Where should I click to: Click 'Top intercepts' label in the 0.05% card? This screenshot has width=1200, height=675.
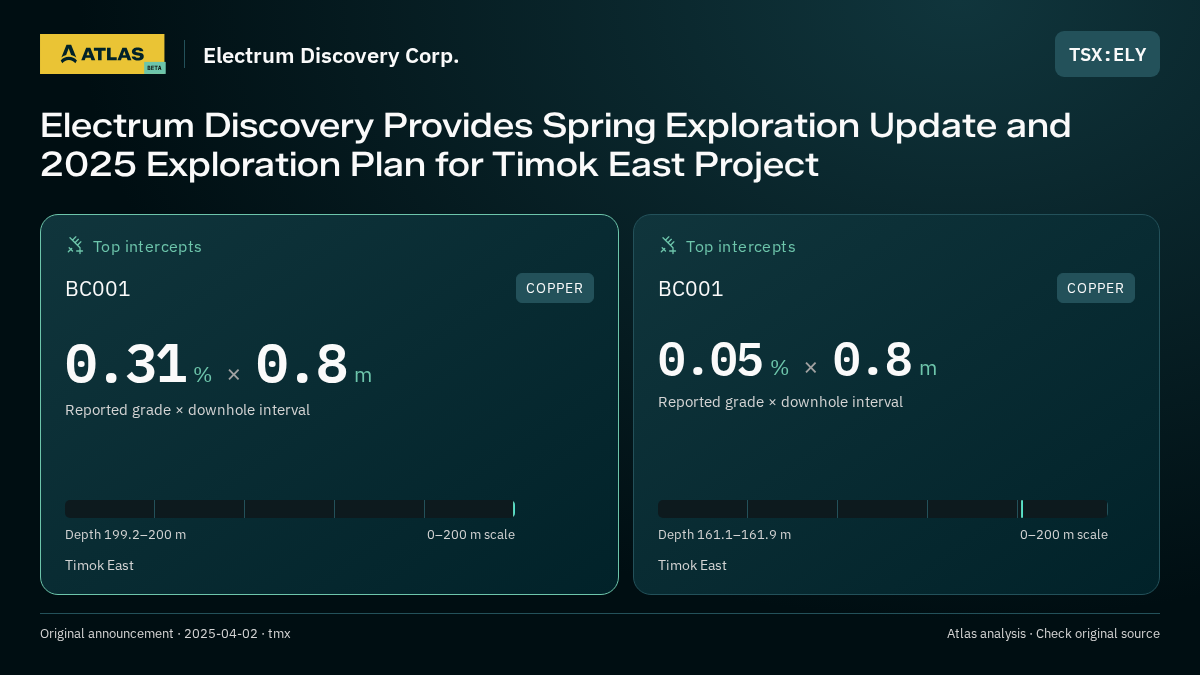pos(740,246)
